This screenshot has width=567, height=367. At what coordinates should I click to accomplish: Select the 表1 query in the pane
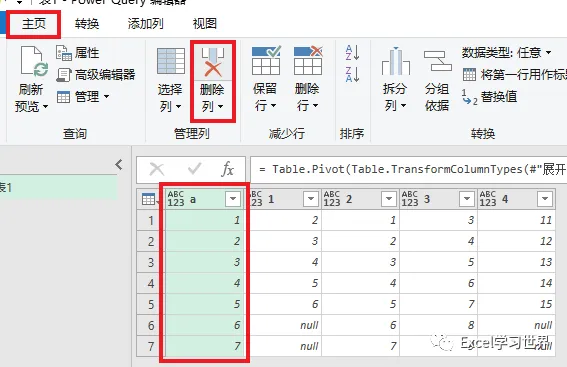tap(58, 187)
